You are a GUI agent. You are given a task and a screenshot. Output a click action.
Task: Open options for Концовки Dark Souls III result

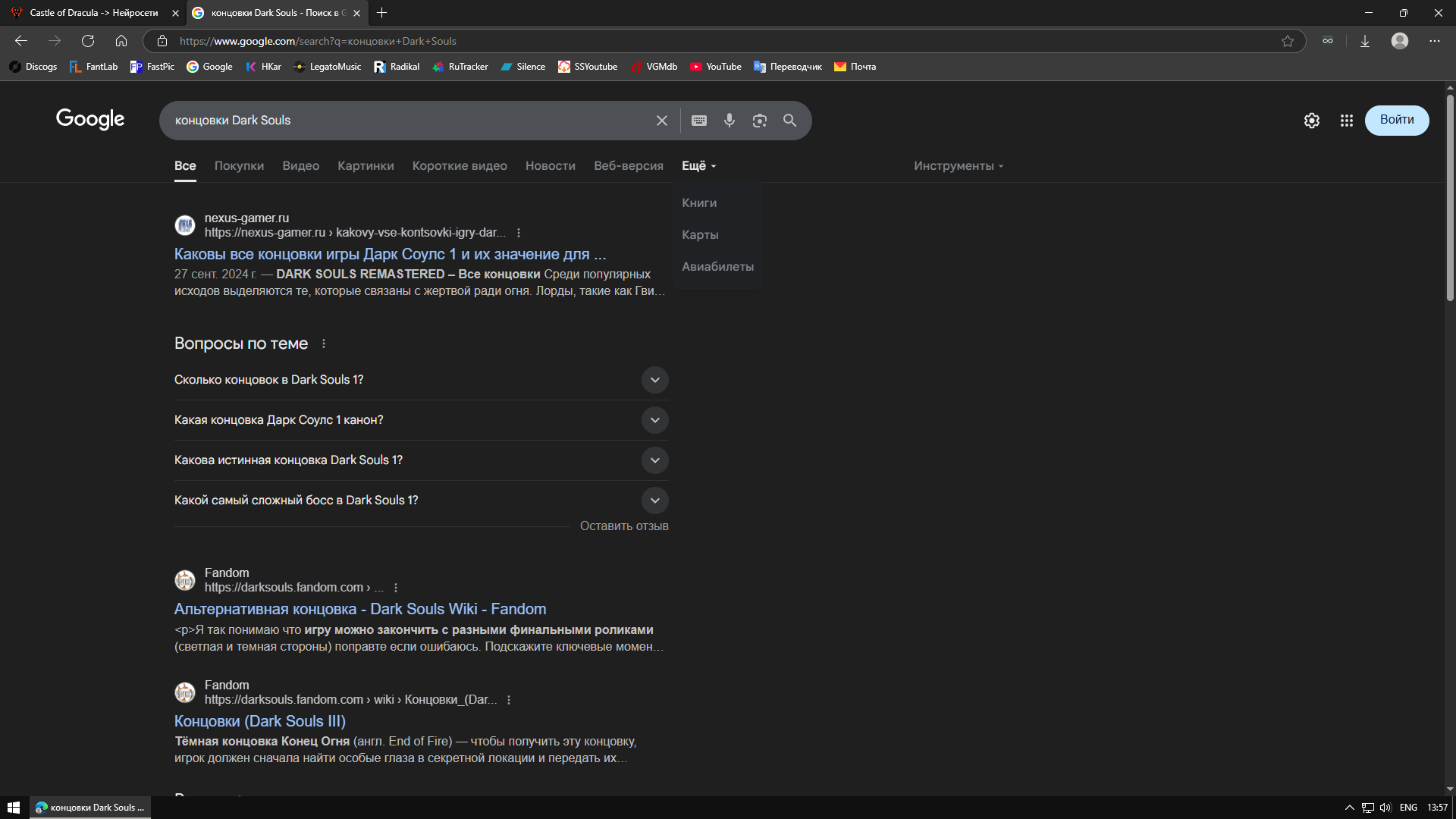(509, 700)
